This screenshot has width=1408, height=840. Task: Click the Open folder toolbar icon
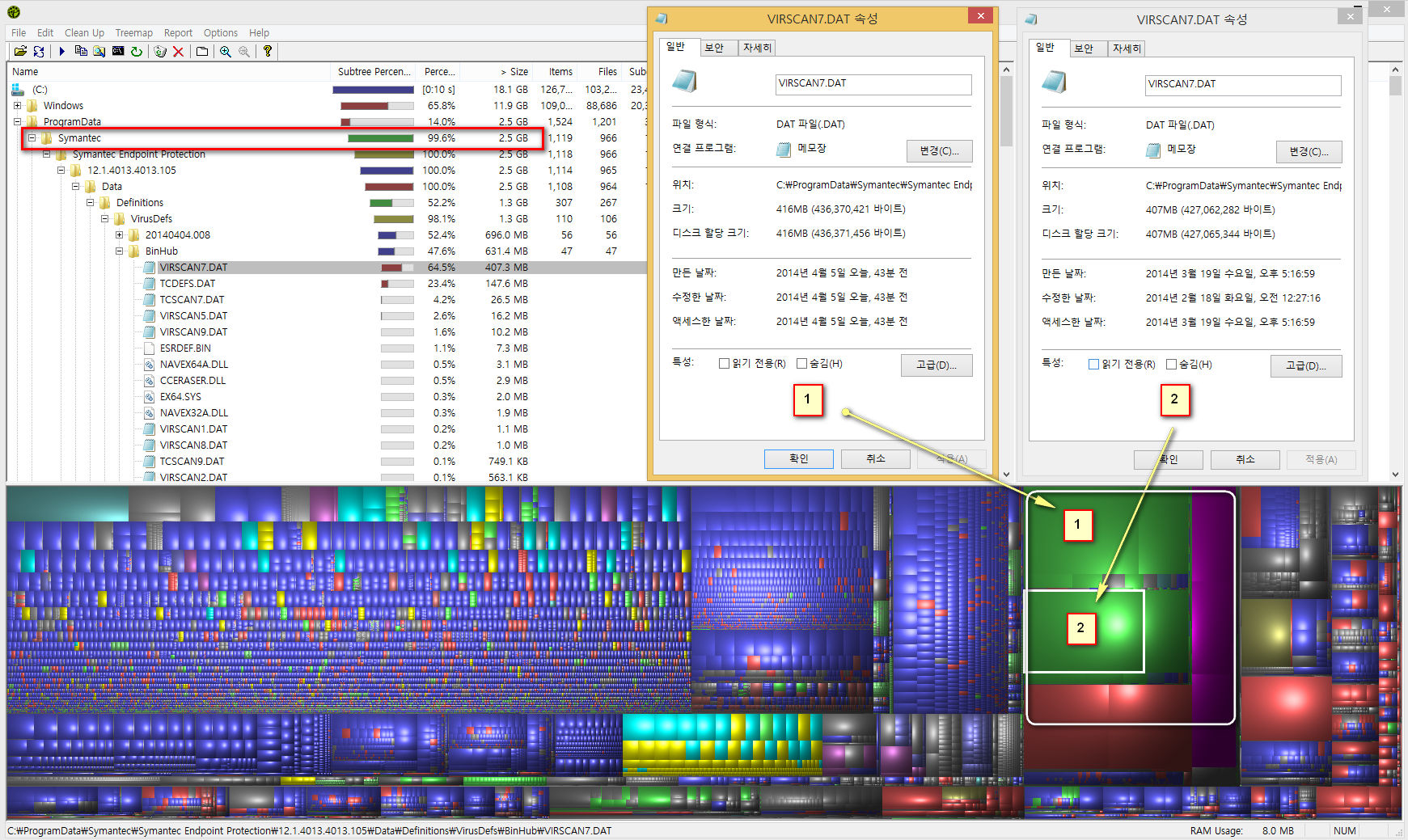click(x=20, y=51)
